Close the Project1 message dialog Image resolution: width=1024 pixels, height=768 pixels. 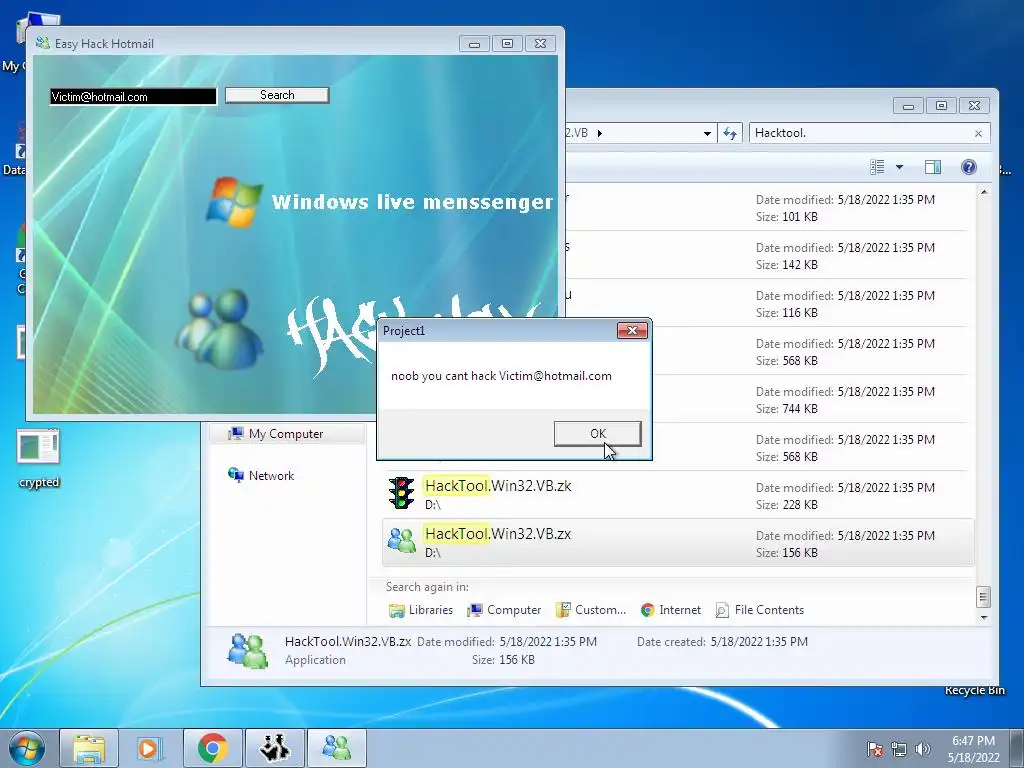[x=632, y=330]
